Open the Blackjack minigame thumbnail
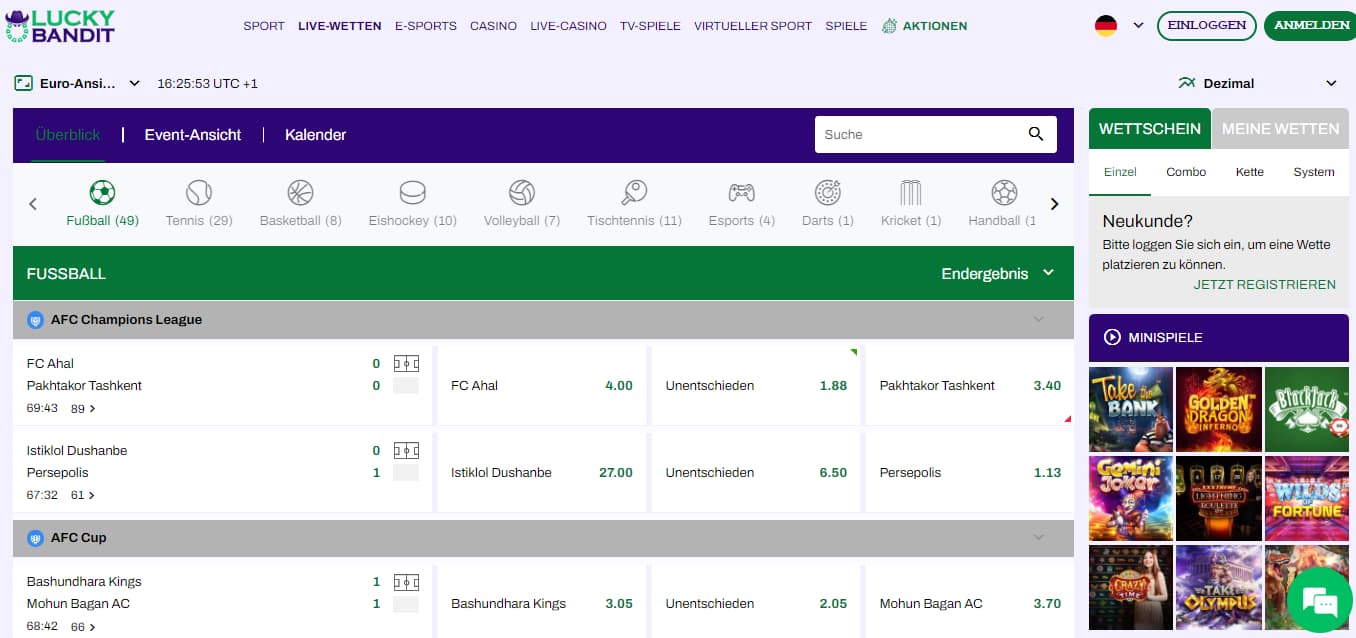This screenshot has width=1356, height=638. [1307, 409]
